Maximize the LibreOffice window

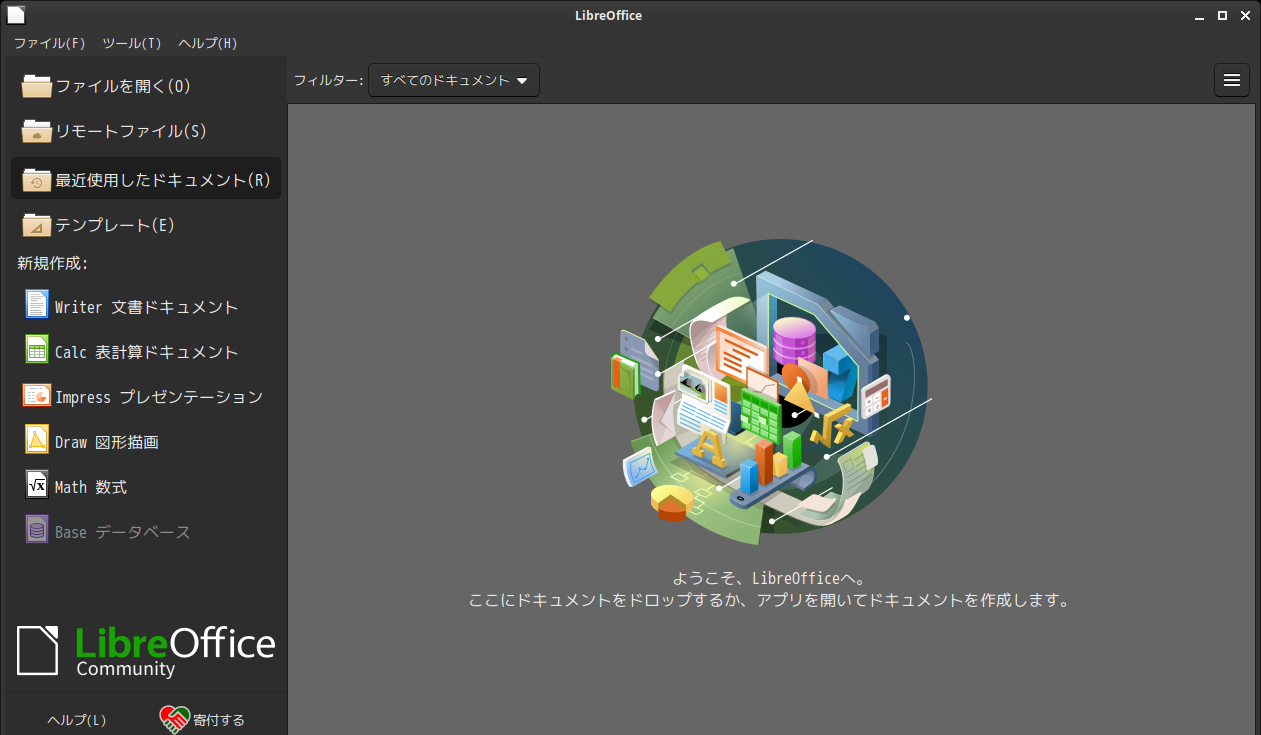coord(1222,15)
